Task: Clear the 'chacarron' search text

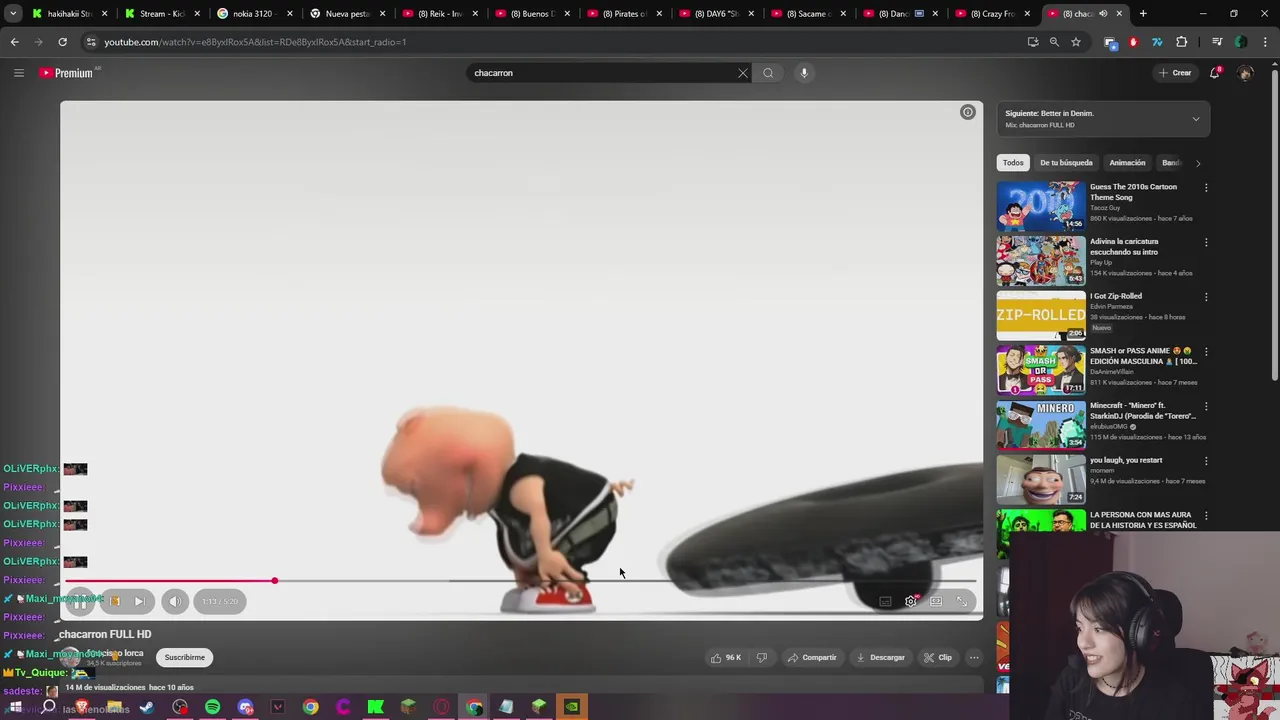Action: [743, 73]
